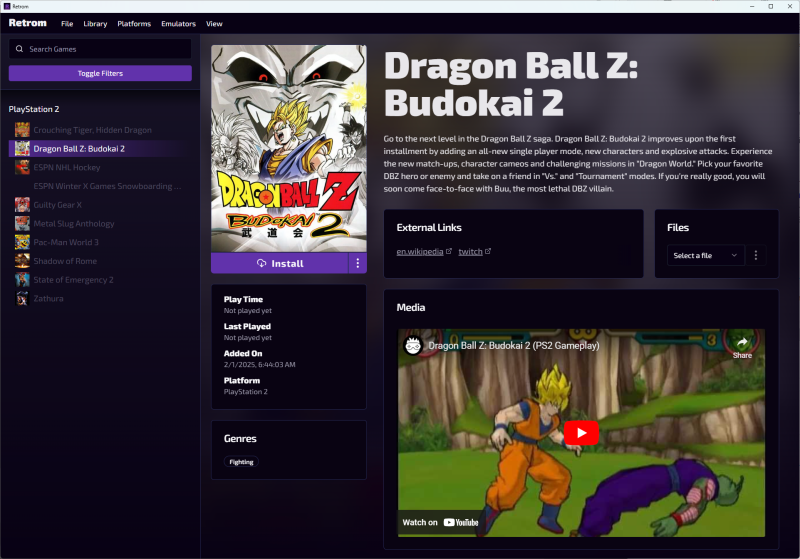Open the Platforms menu

coord(134,23)
